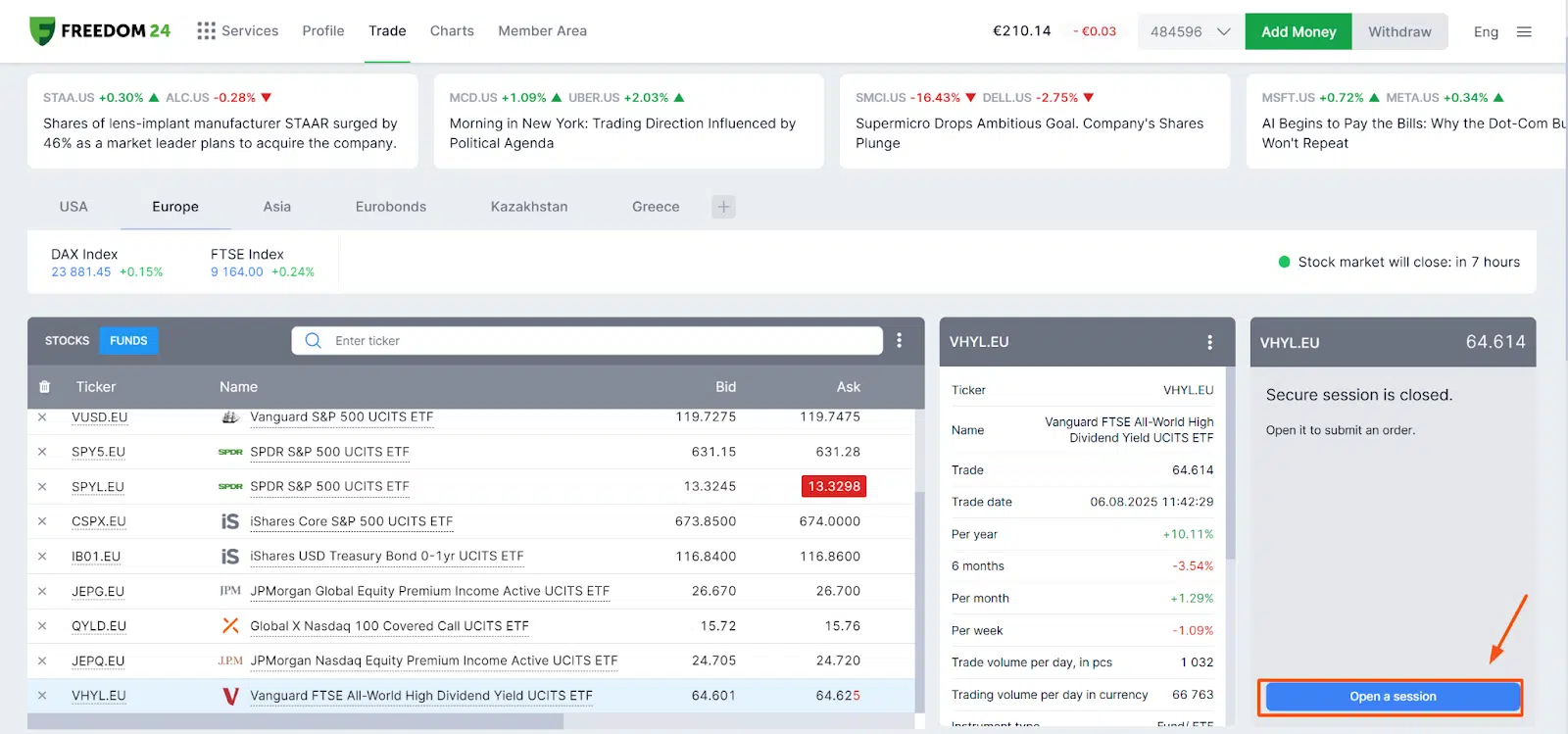Click the FTSE Index quote
This screenshot has width=1568, height=734.
[263, 262]
